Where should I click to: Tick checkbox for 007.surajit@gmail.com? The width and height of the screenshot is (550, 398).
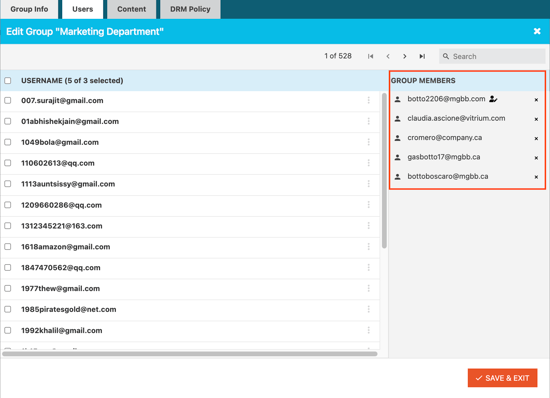click(8, 101)
